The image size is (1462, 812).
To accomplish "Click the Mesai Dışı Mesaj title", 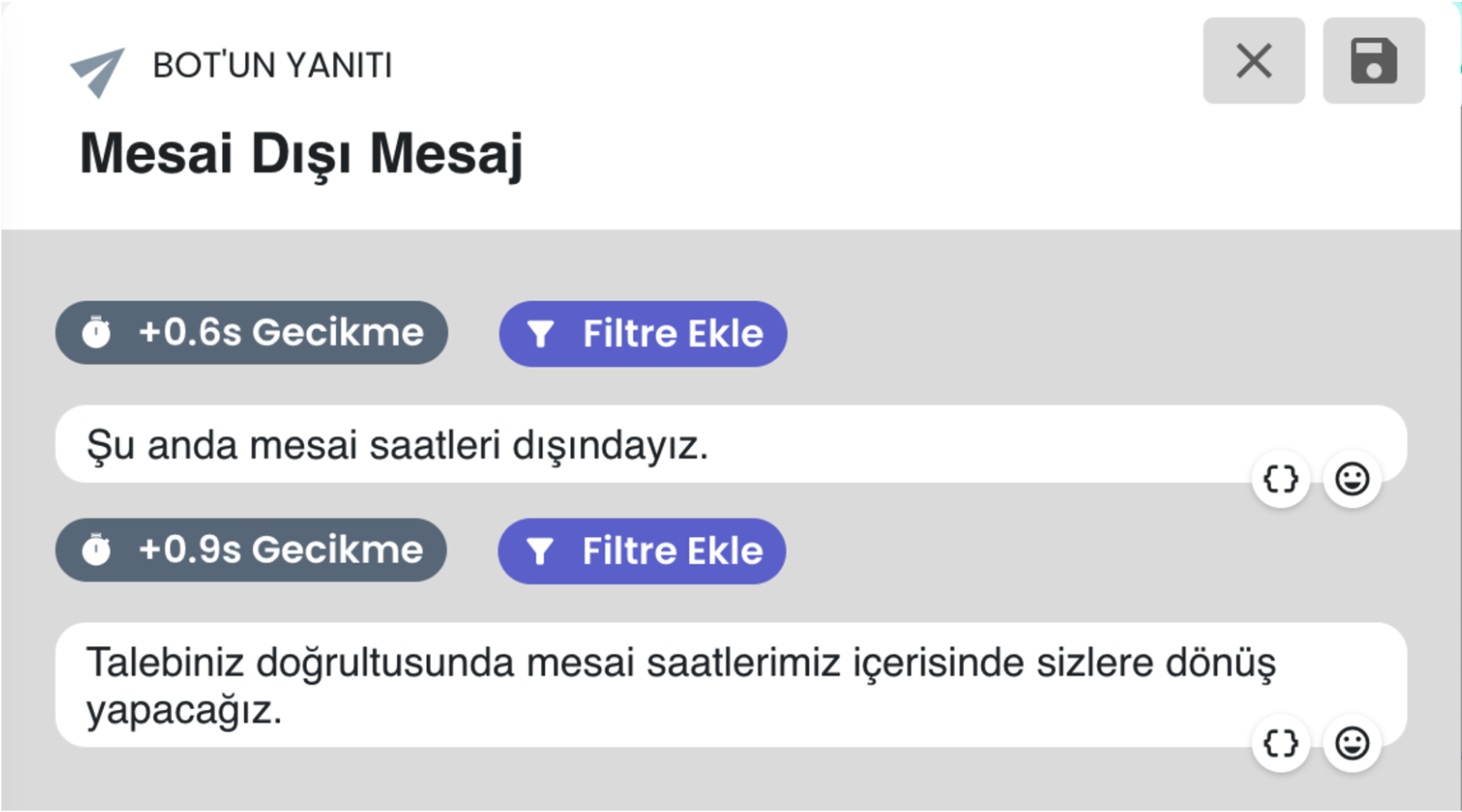I will click(x=301, y=154).
